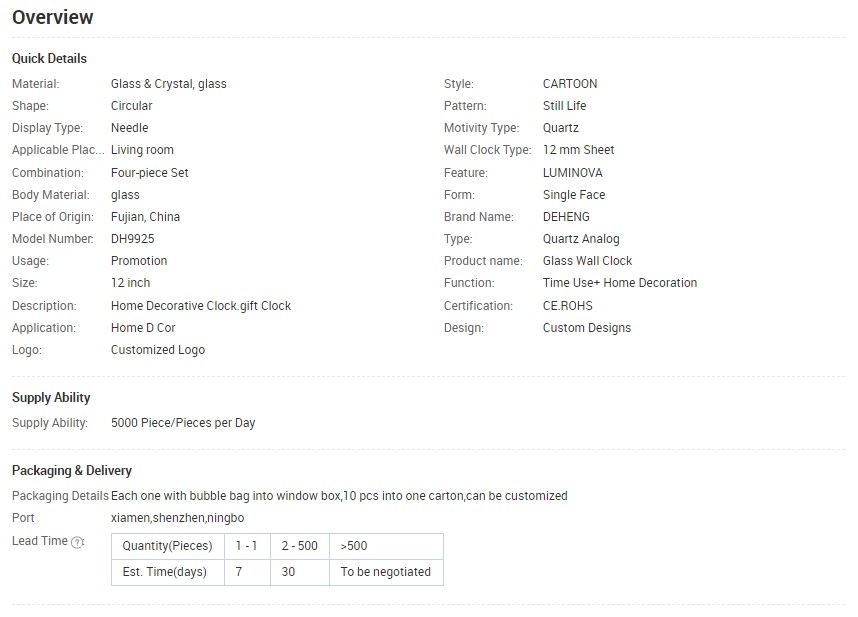Click the Place of Origin value Fujian, China
The width and height of the screenshot is (858, 617).
145,217
